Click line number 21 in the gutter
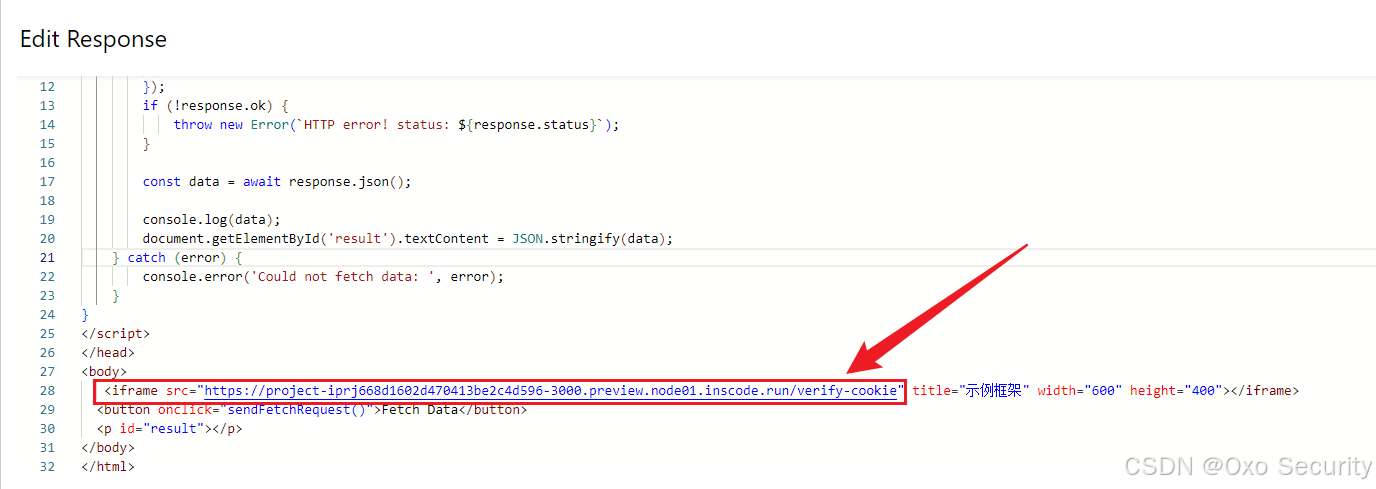The width and height of the screenshot is (1376, 489). tap(47, 258)
